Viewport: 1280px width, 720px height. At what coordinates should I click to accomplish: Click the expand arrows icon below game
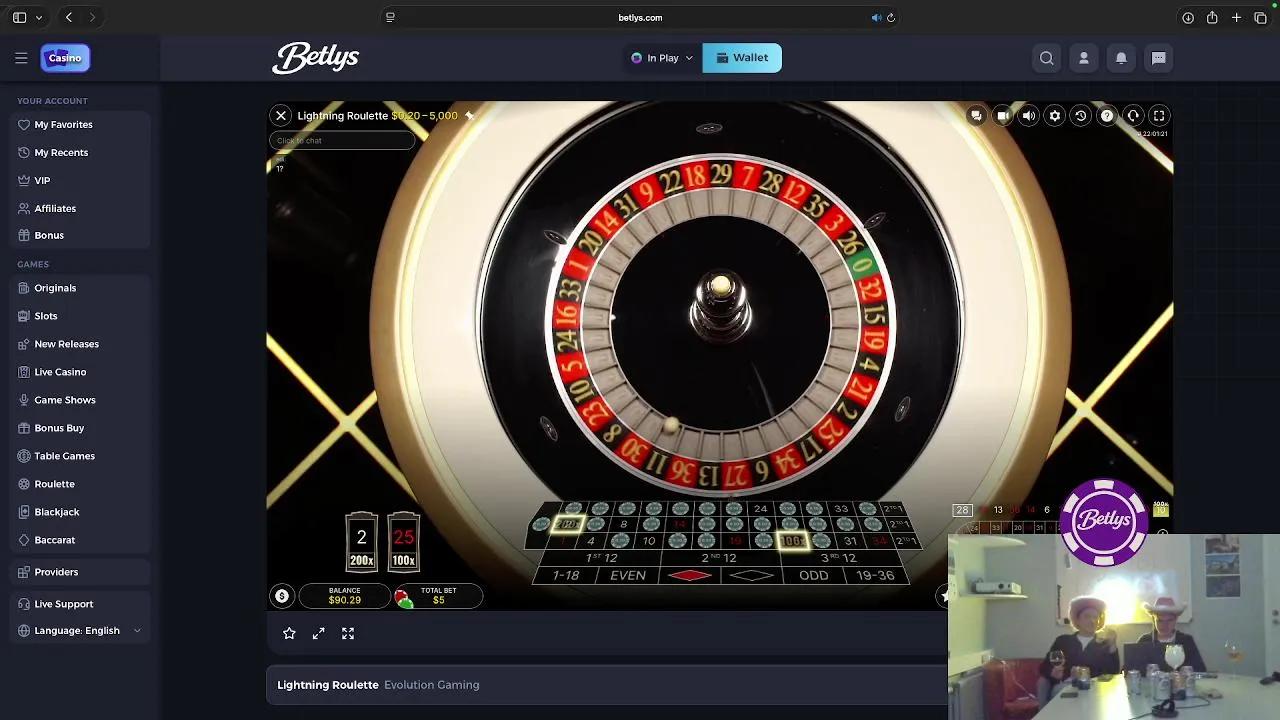point(318,633)
